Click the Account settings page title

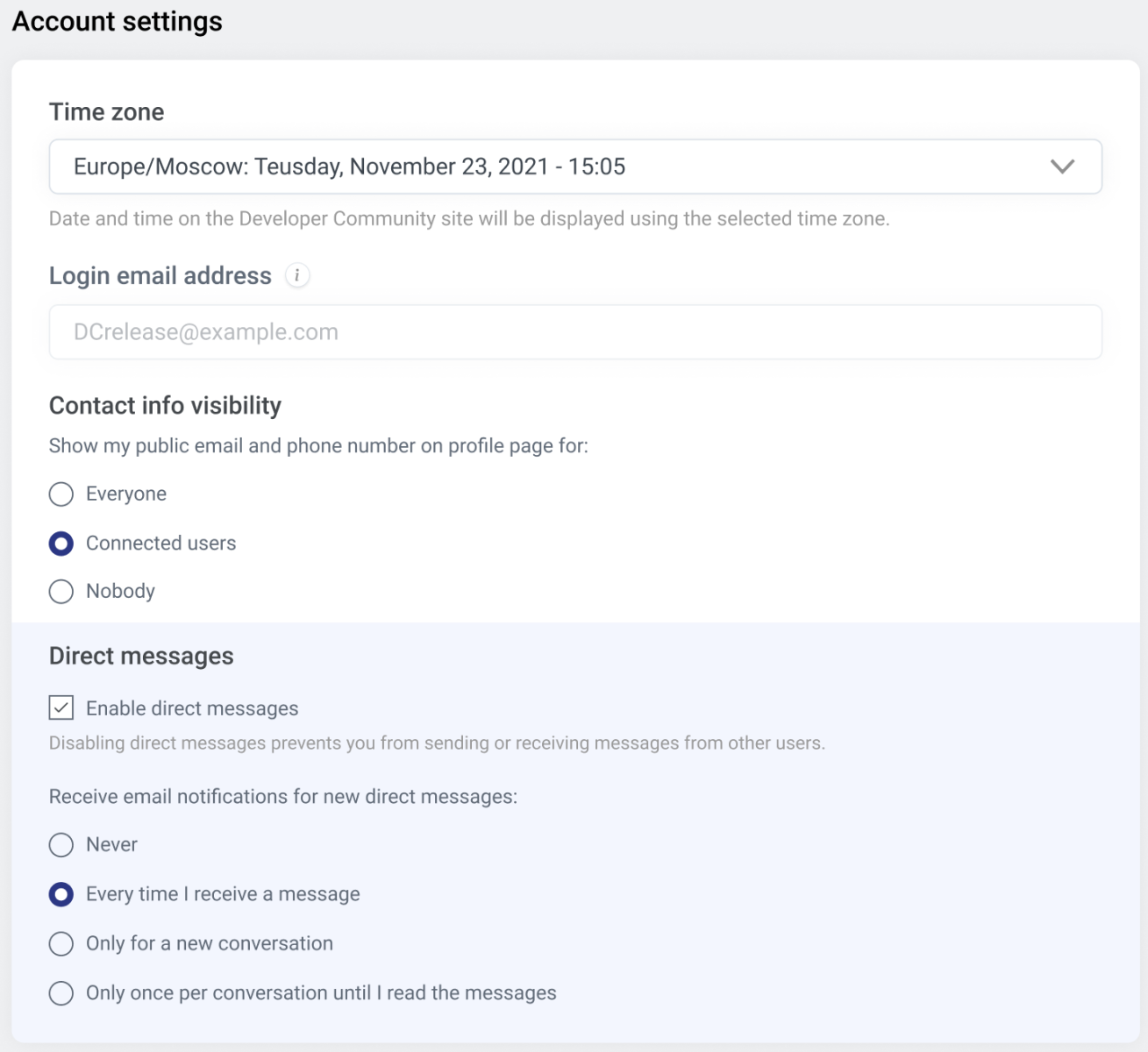[118, 21]
